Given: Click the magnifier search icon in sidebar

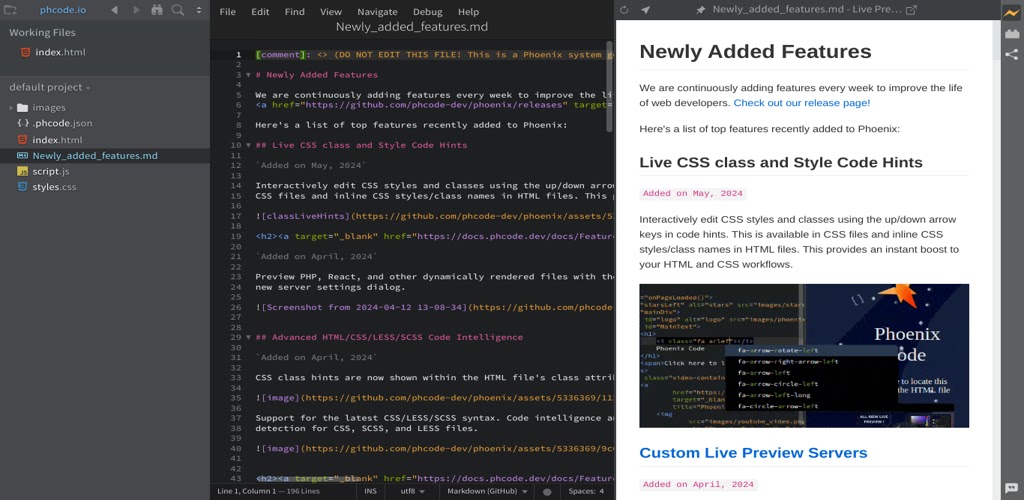Looking at the screenshot, I should pos(178,10).
